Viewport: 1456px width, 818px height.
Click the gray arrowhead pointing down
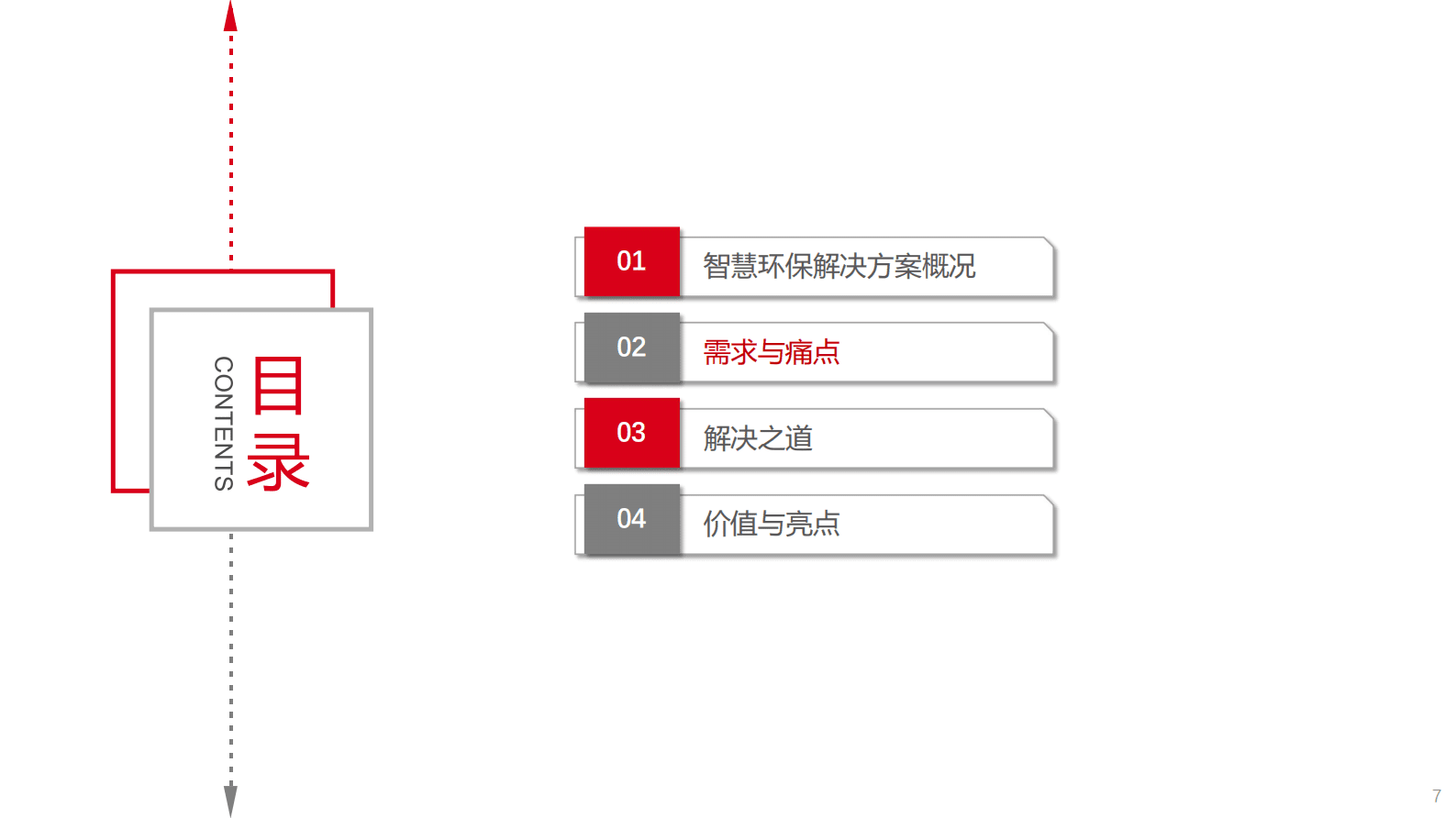(x=230, y=798)
